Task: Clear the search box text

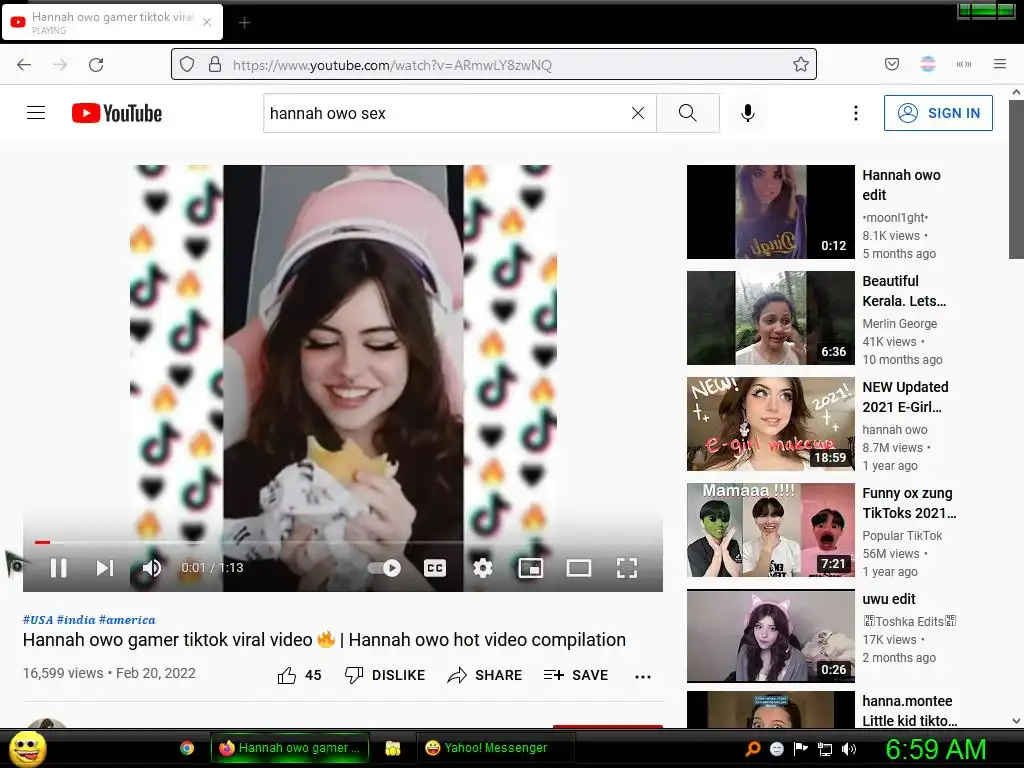Action: coord(638,113)
